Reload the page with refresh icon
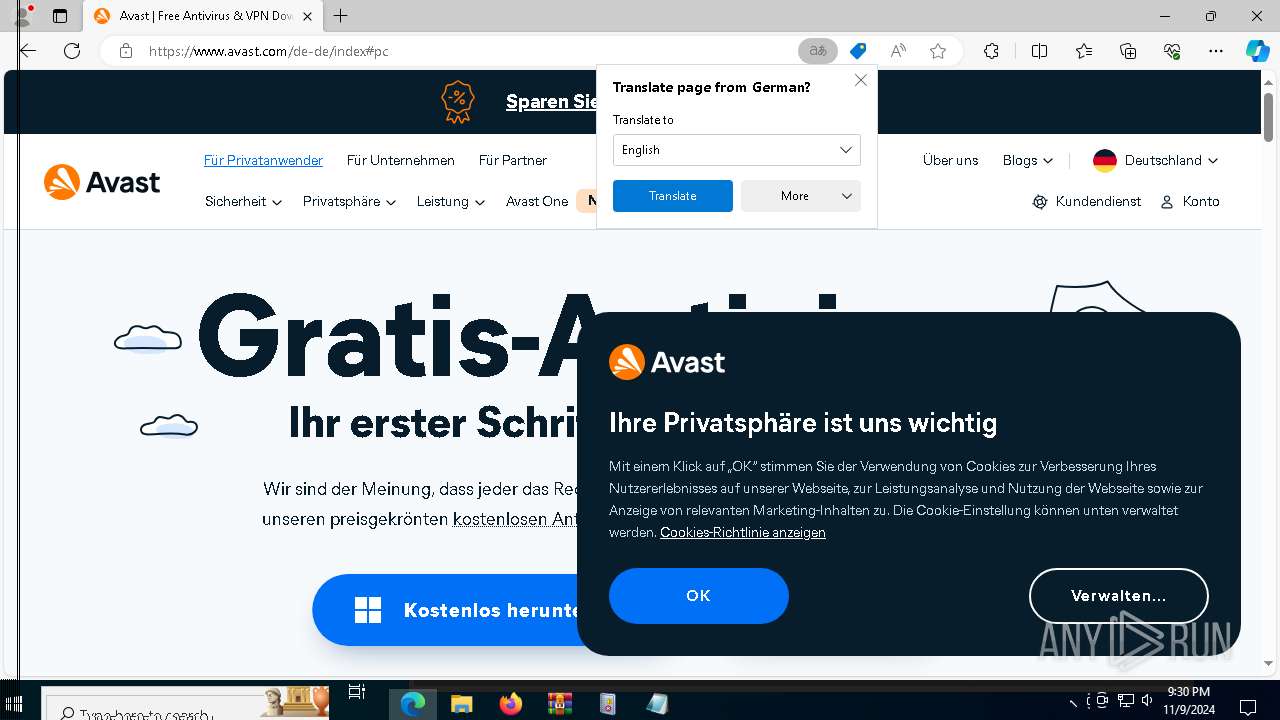 tap(72, 51)
